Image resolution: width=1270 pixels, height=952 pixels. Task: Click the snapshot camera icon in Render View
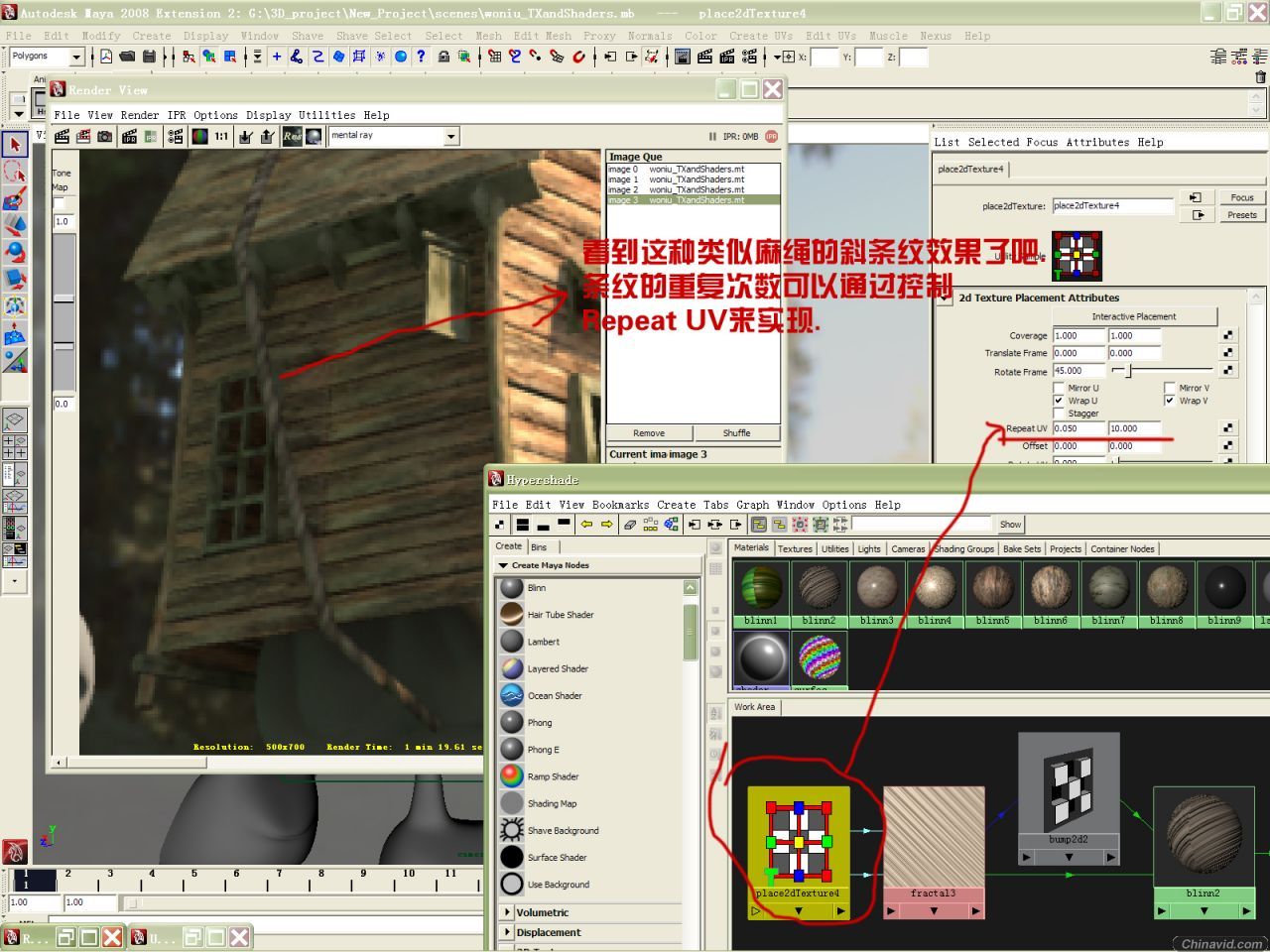pos(105,136)
